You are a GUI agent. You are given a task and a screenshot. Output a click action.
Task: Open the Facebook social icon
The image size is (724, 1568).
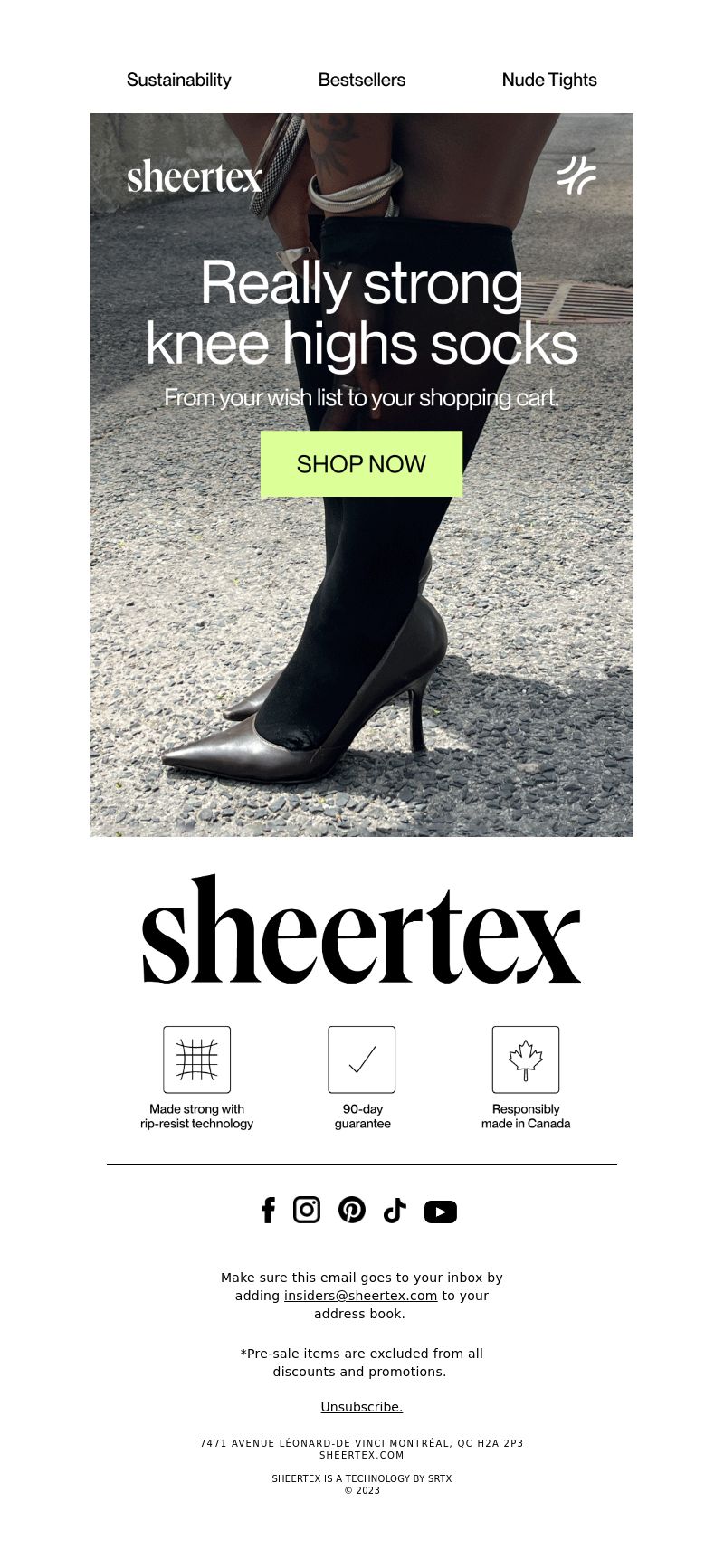coord(268,1210)
